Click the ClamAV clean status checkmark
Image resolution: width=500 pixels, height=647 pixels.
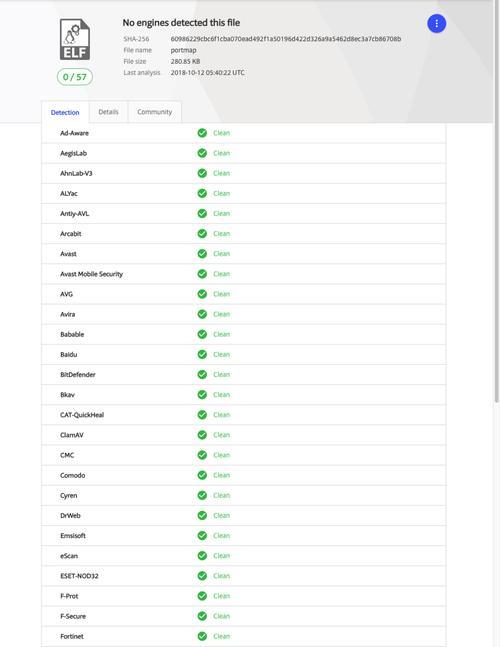[202, 435]
